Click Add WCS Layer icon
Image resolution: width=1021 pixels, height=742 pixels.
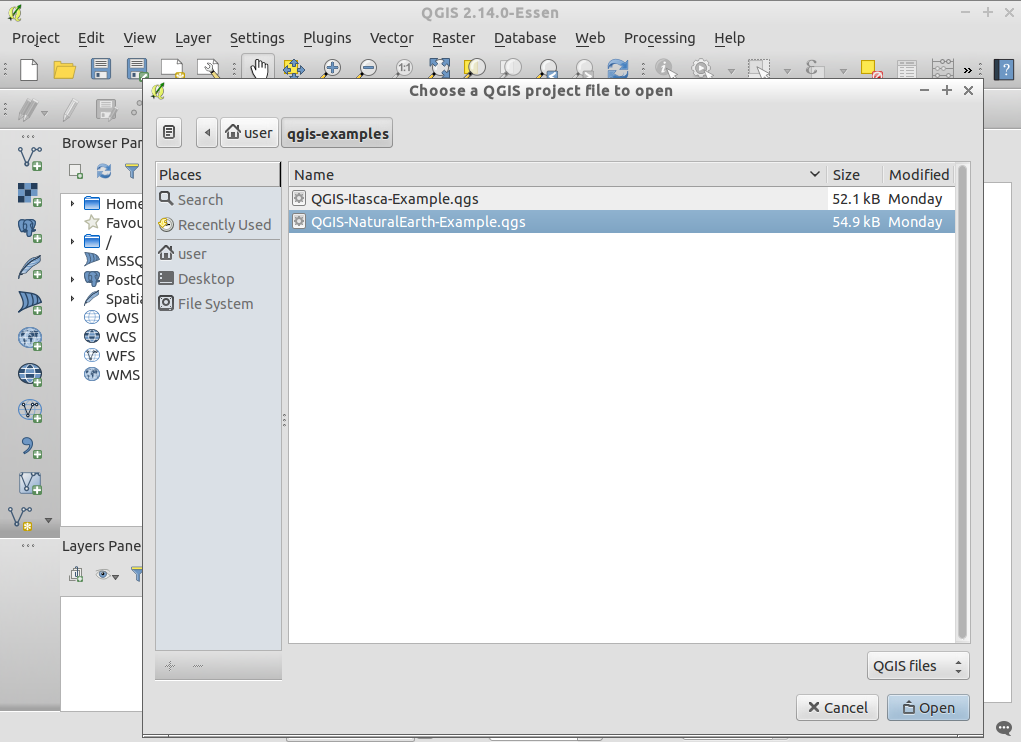(x=30, y=374)
